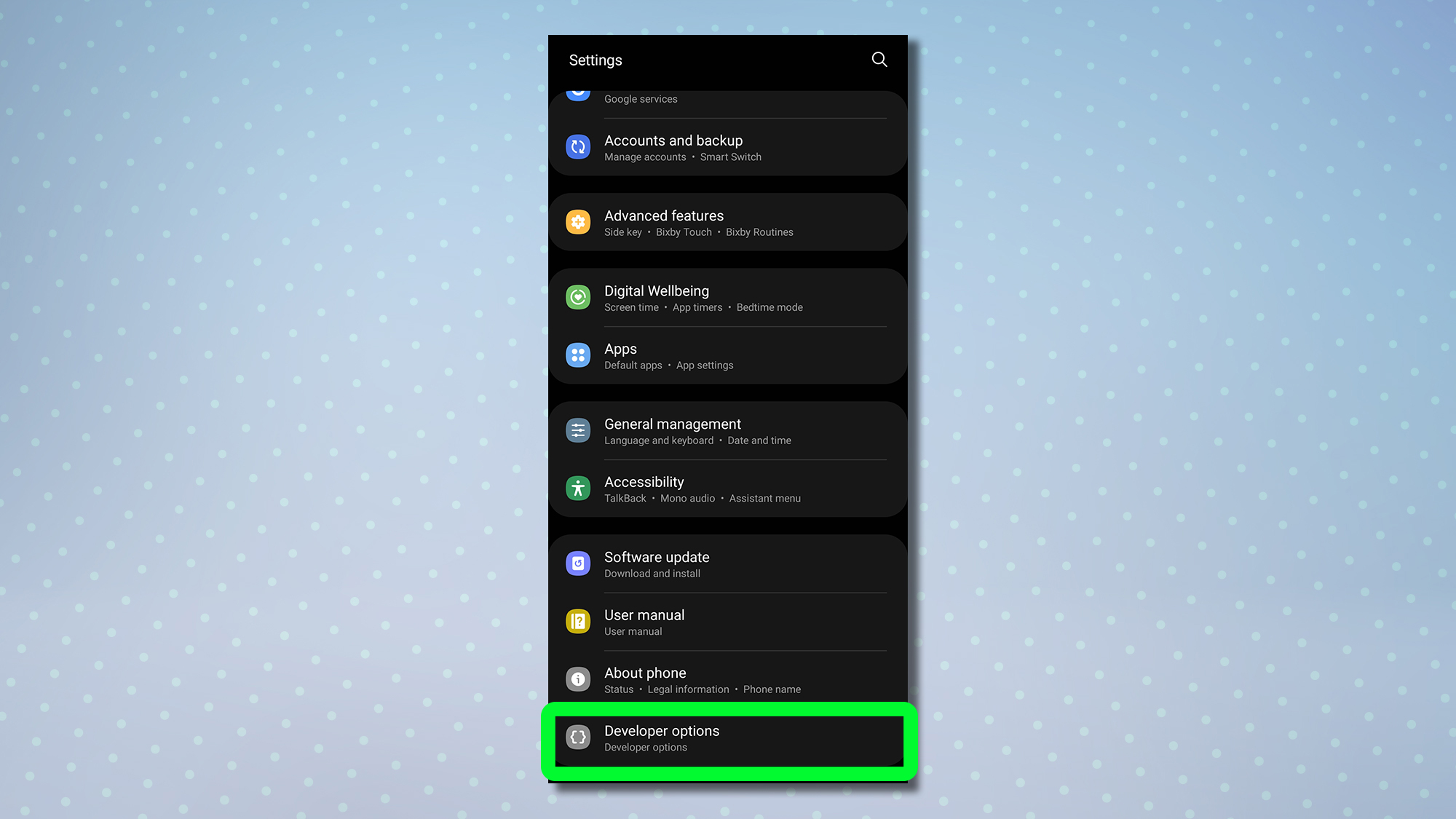
Task: Toggle Developer options on or off
Action: point(728,737)
